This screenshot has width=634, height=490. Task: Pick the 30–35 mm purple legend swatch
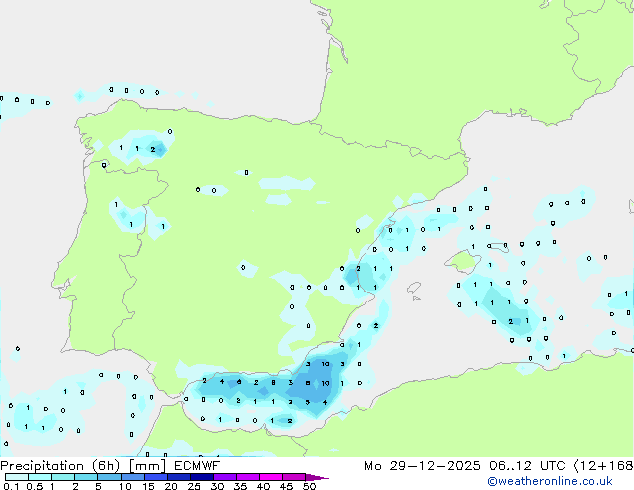(x=225, y=477)
